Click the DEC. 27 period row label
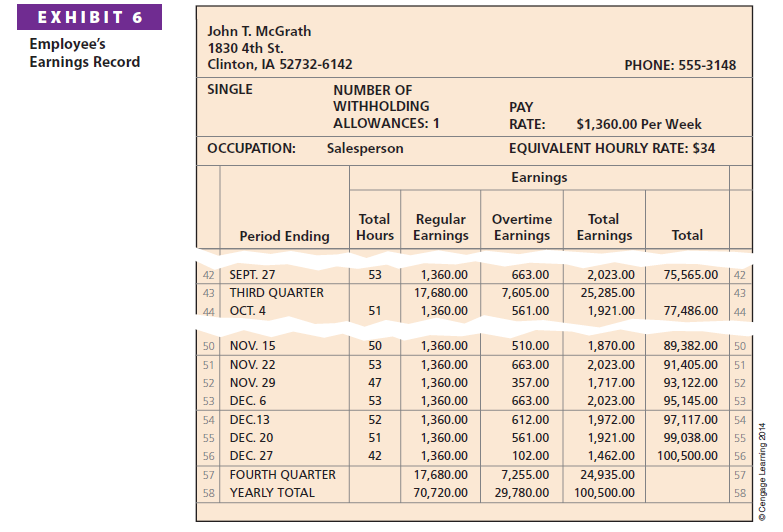 [x=250, y=456]
